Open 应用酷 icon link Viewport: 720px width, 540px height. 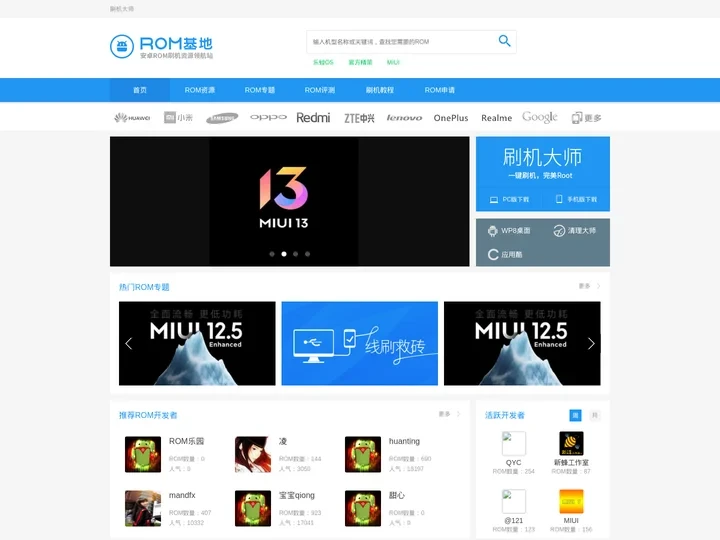point(505,254)
